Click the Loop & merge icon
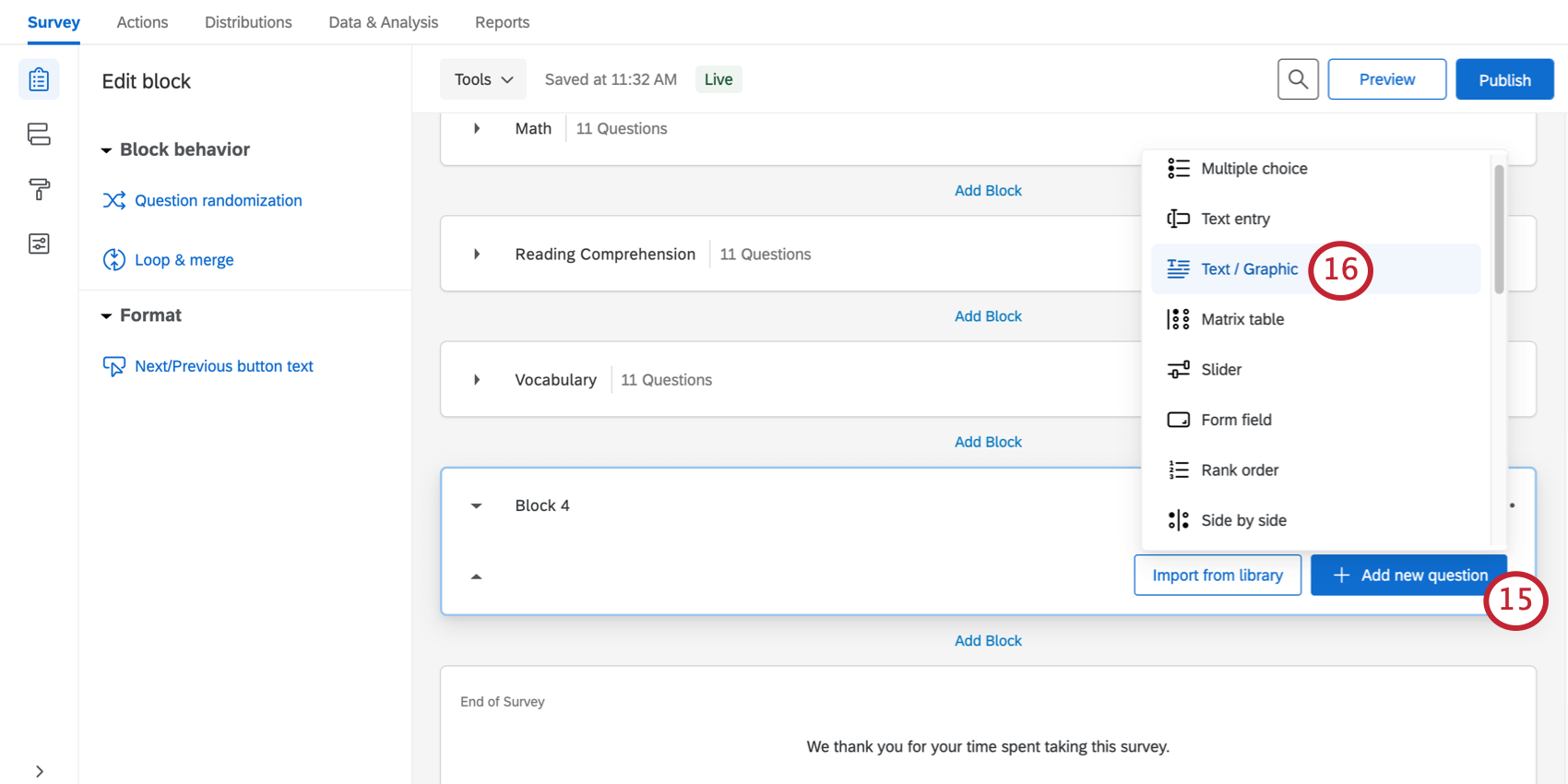1568x784 pixels. pos(114,260)
